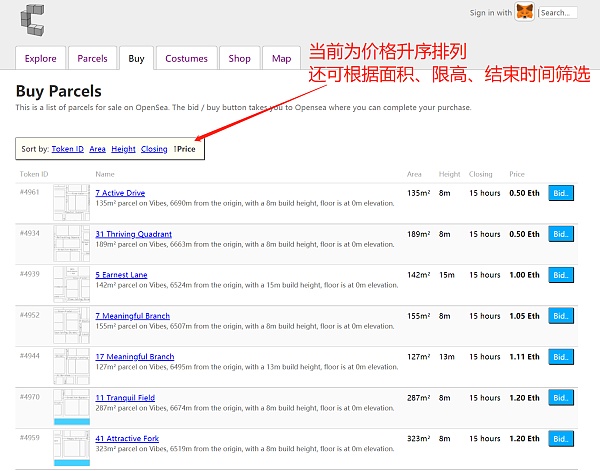Bid on the 41 Attractive Fork parcel

561,438
